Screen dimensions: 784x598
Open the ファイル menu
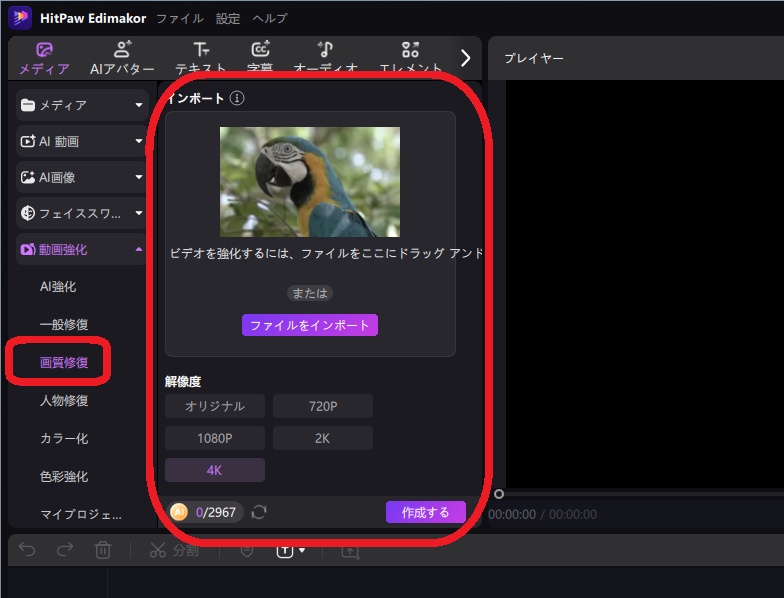(180, 18)
